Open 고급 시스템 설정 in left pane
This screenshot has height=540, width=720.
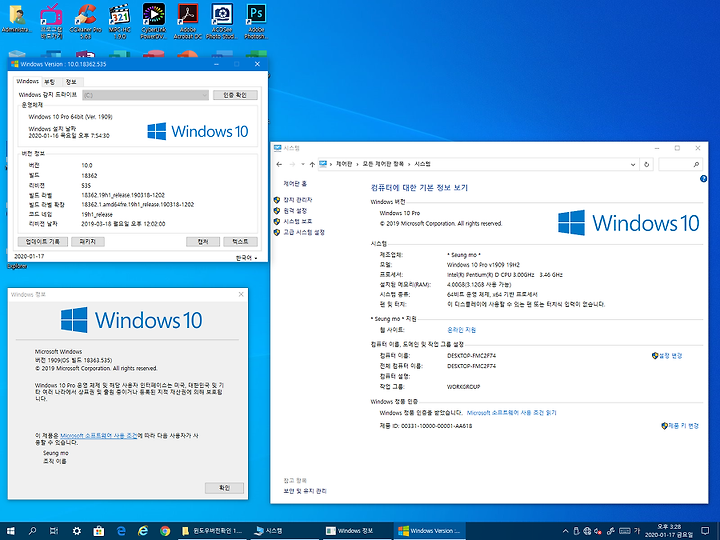304,232
